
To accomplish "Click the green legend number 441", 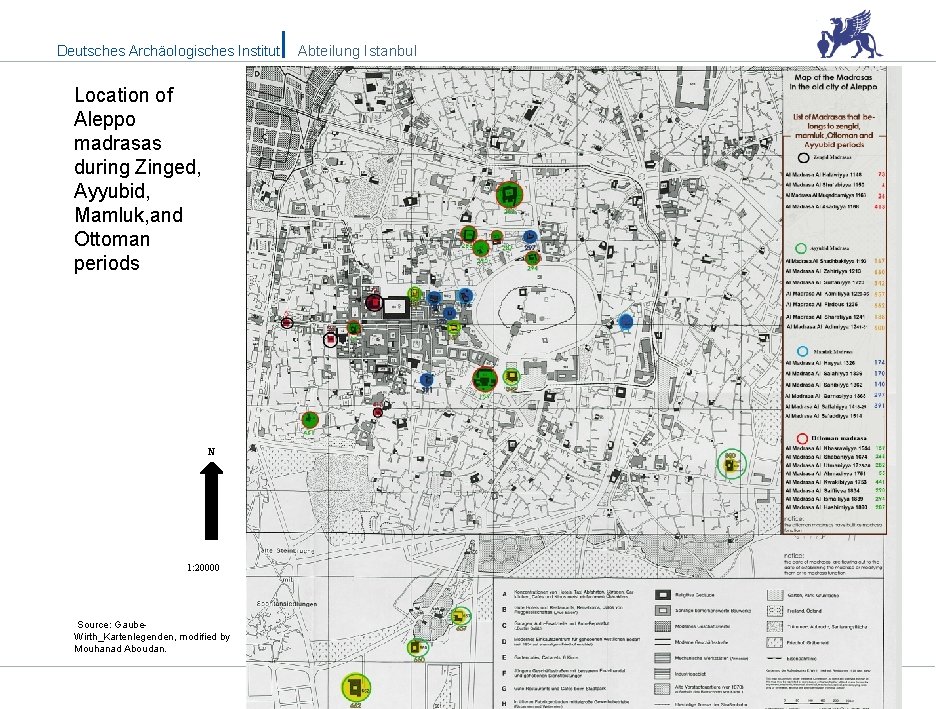I will coord(880,482).
